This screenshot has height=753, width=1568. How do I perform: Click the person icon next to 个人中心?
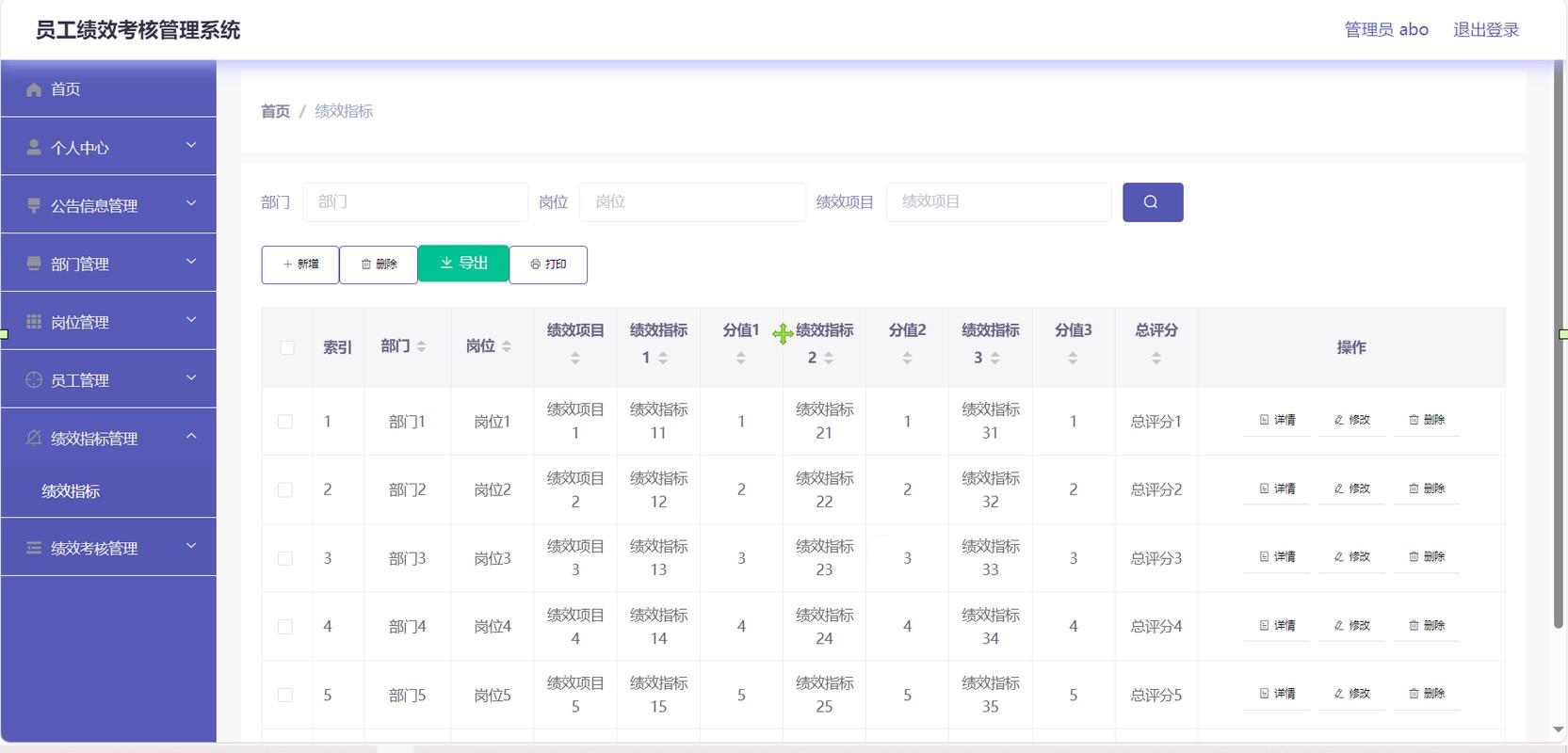(34, 148)
